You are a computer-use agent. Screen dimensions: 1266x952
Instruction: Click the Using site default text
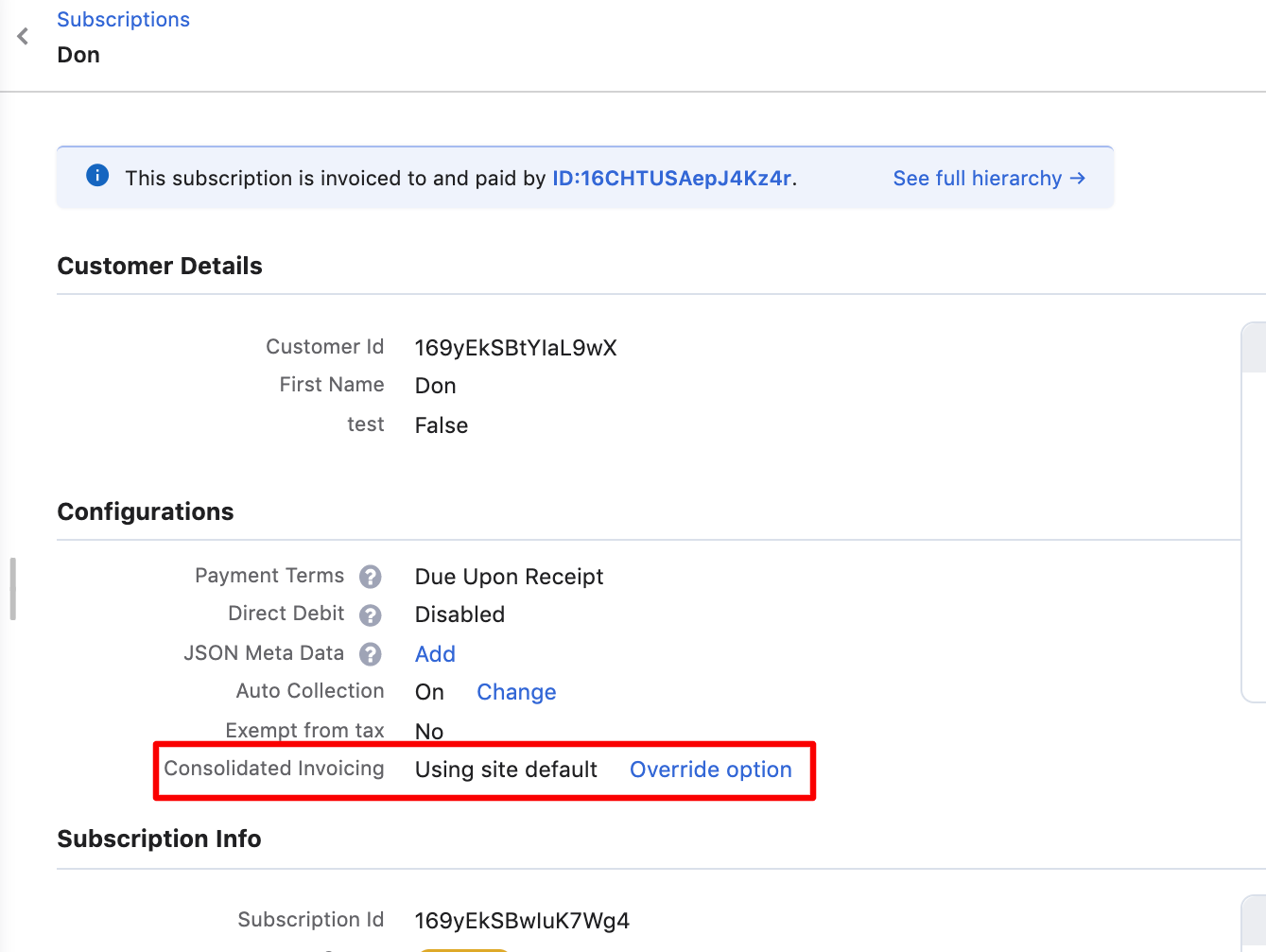[x=506, y=770]
